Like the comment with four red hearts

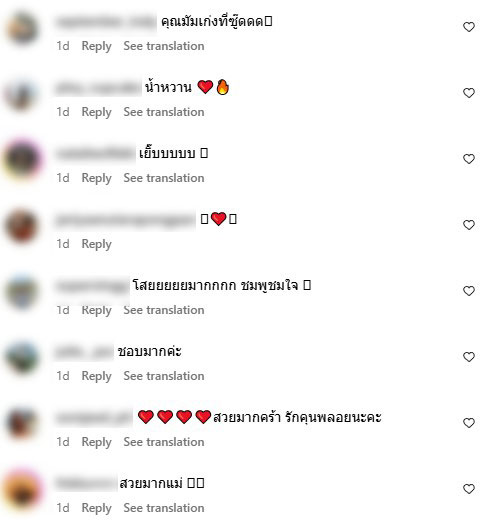468,423
